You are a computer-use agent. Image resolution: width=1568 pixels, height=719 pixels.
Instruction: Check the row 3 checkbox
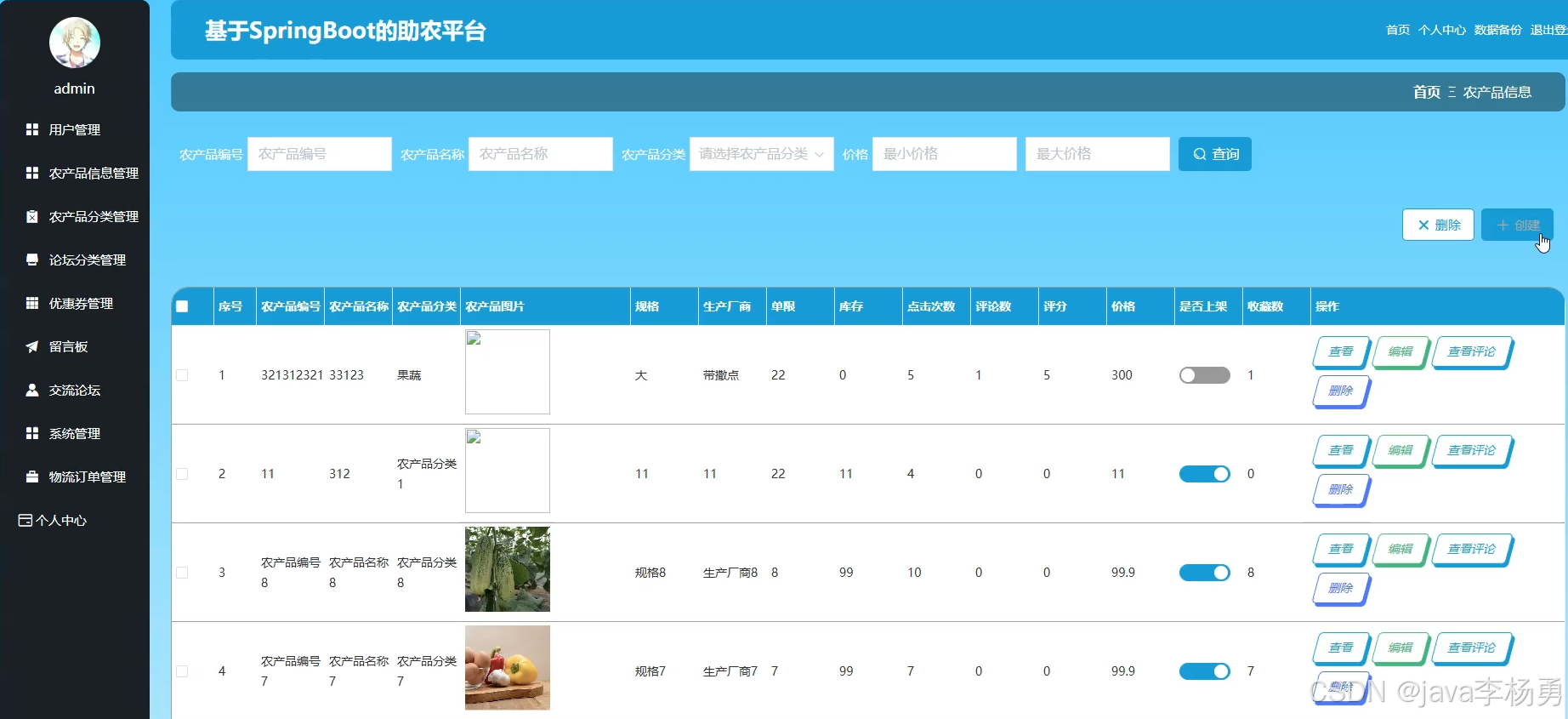(x=182, y=573)
